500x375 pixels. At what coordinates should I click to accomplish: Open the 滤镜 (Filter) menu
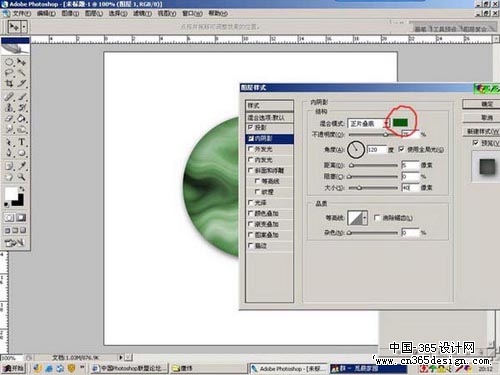point(143,13)
